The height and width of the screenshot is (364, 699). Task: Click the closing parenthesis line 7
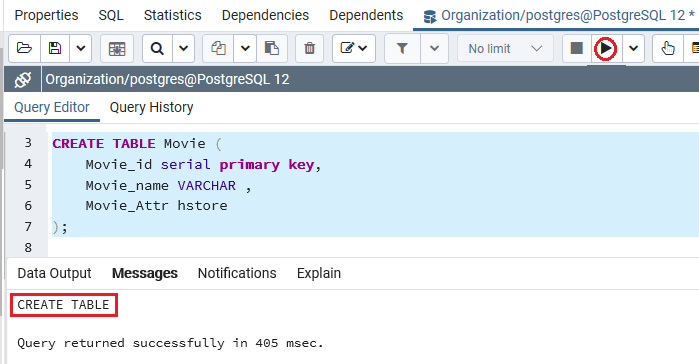coord(60,227)
